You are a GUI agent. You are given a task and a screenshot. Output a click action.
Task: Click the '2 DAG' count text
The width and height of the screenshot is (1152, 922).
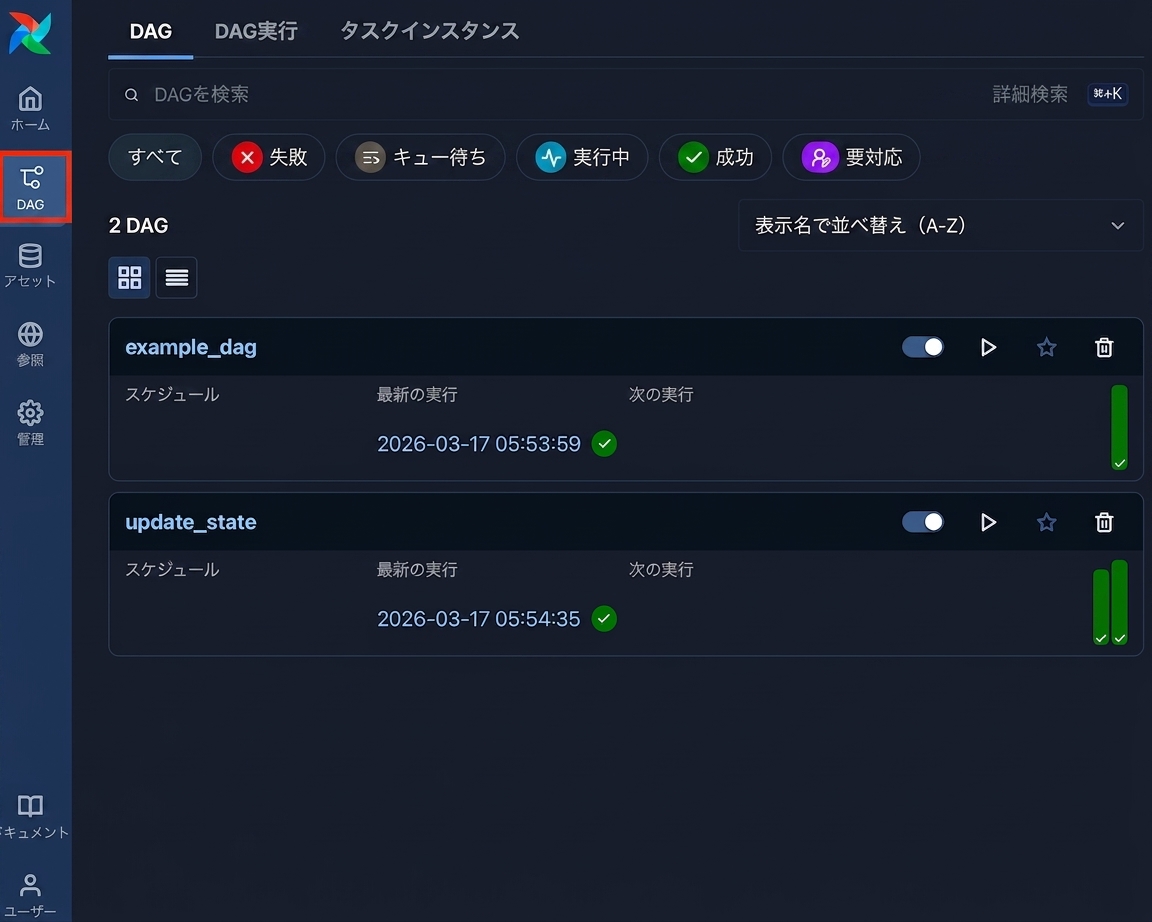coord(139,226)
